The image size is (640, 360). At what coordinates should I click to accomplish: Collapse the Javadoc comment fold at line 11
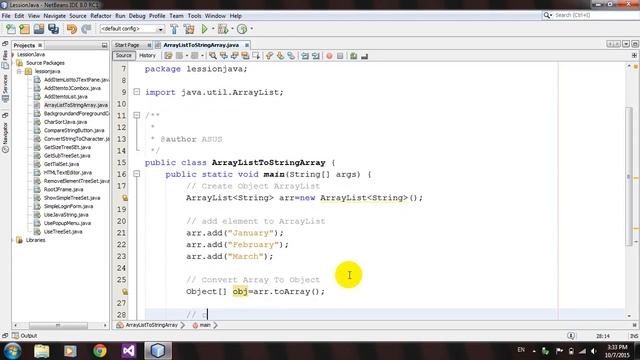(x=137, y=116)
